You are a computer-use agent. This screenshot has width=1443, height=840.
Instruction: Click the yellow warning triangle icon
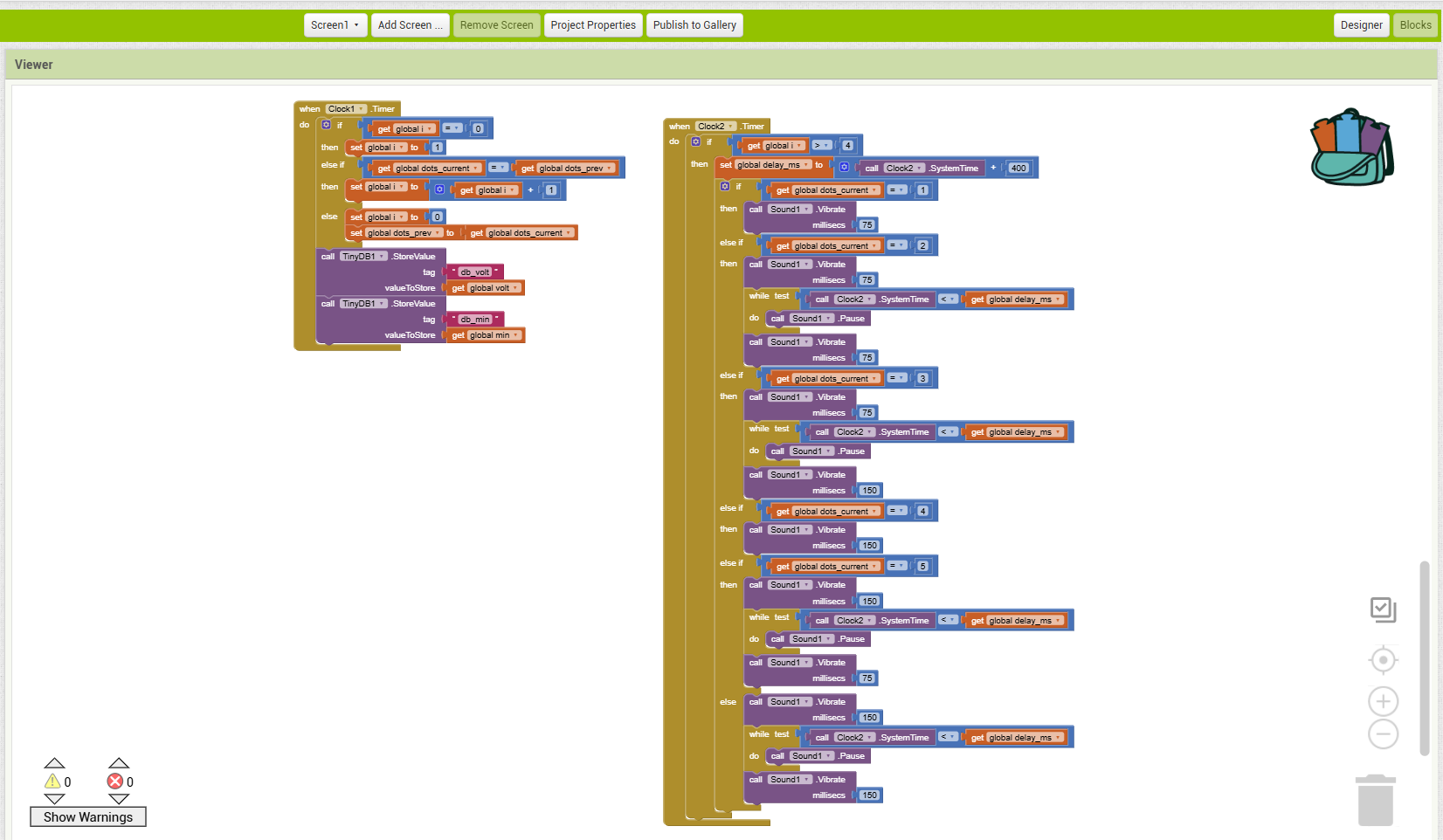[52, 781]
